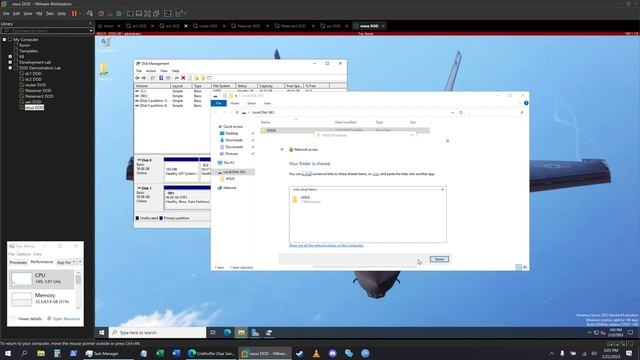
Task: Select the wsus DOD VM in library tree
Action: click(34, 108)
